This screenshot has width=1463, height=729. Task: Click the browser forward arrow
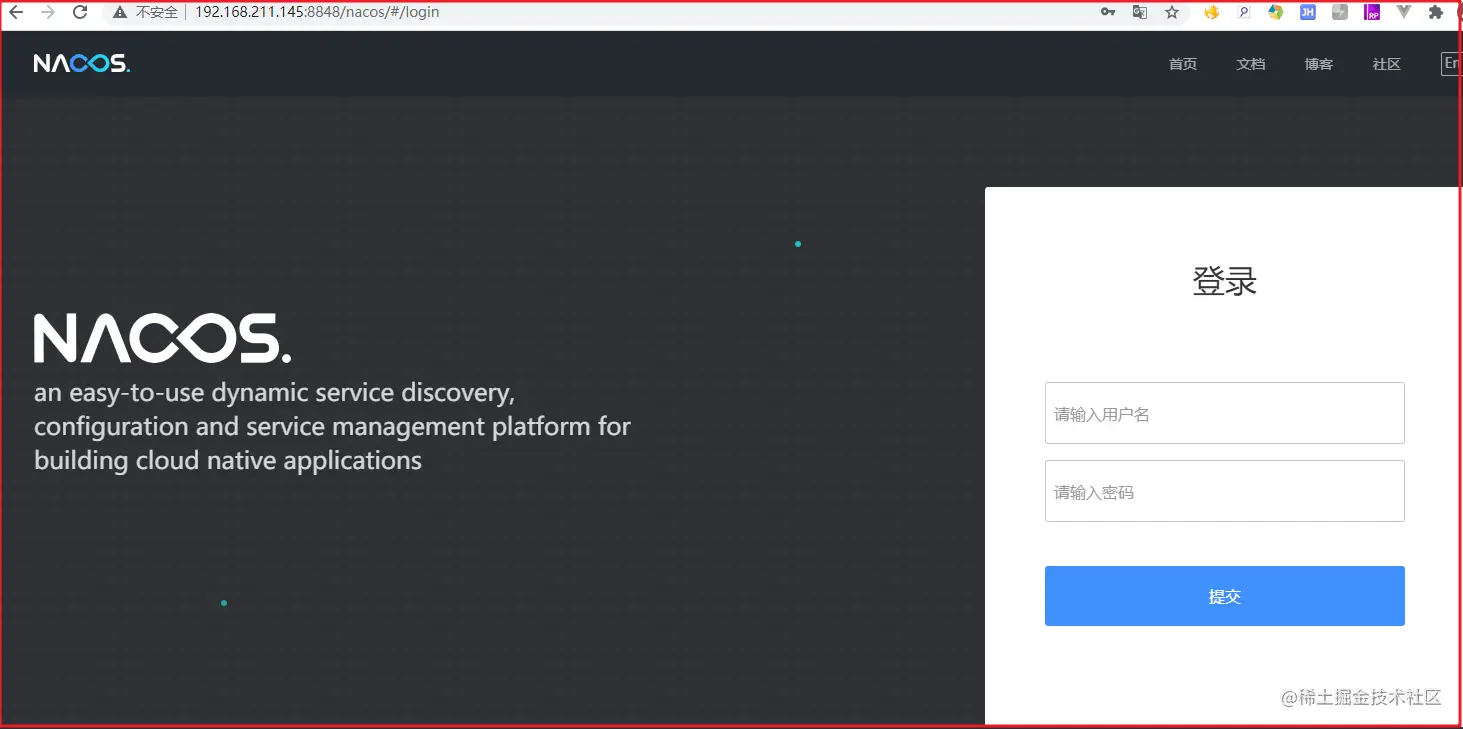(x=48, y=12)
